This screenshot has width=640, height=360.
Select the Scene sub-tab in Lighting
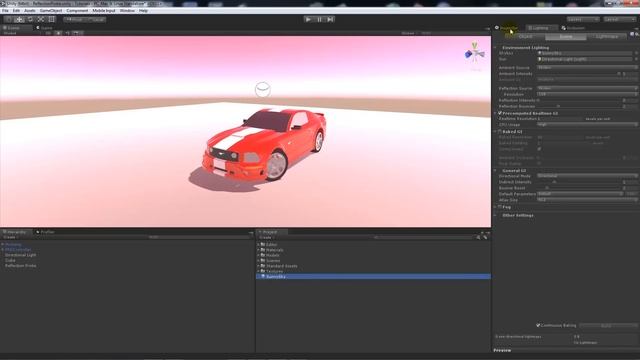[x=566, y=36]
